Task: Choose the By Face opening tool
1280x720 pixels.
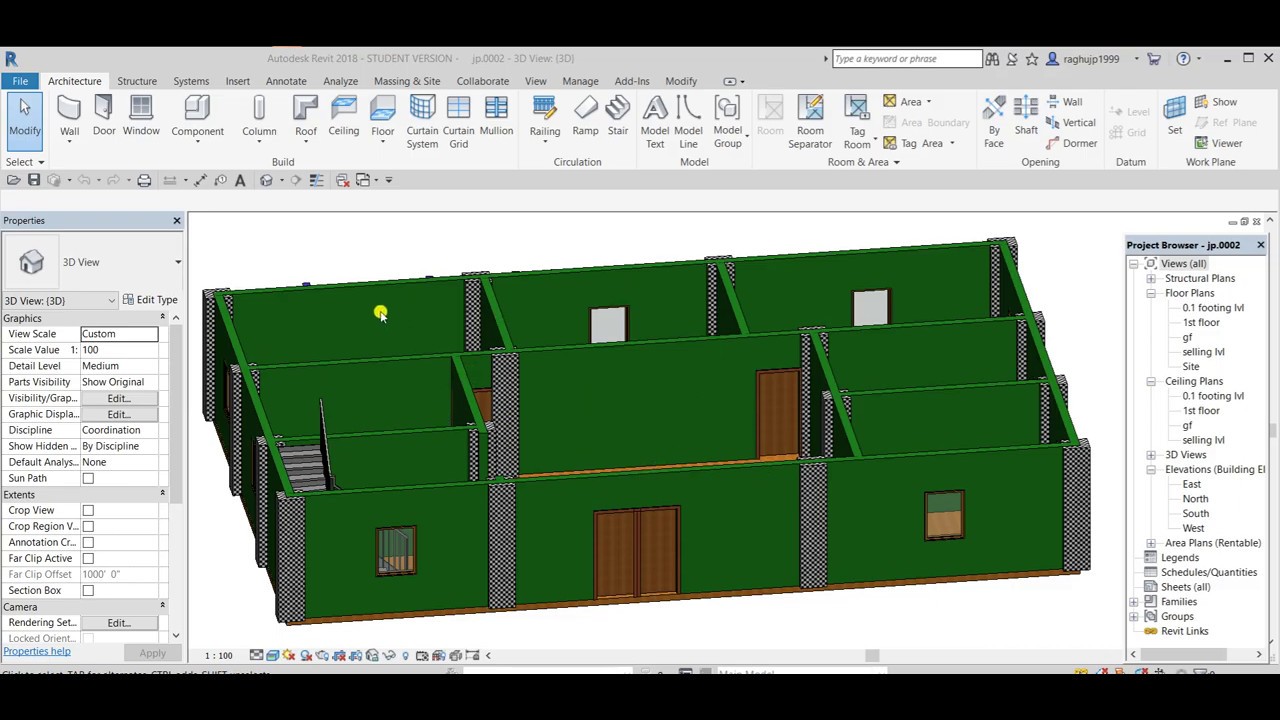Action: tap(994, 123)
